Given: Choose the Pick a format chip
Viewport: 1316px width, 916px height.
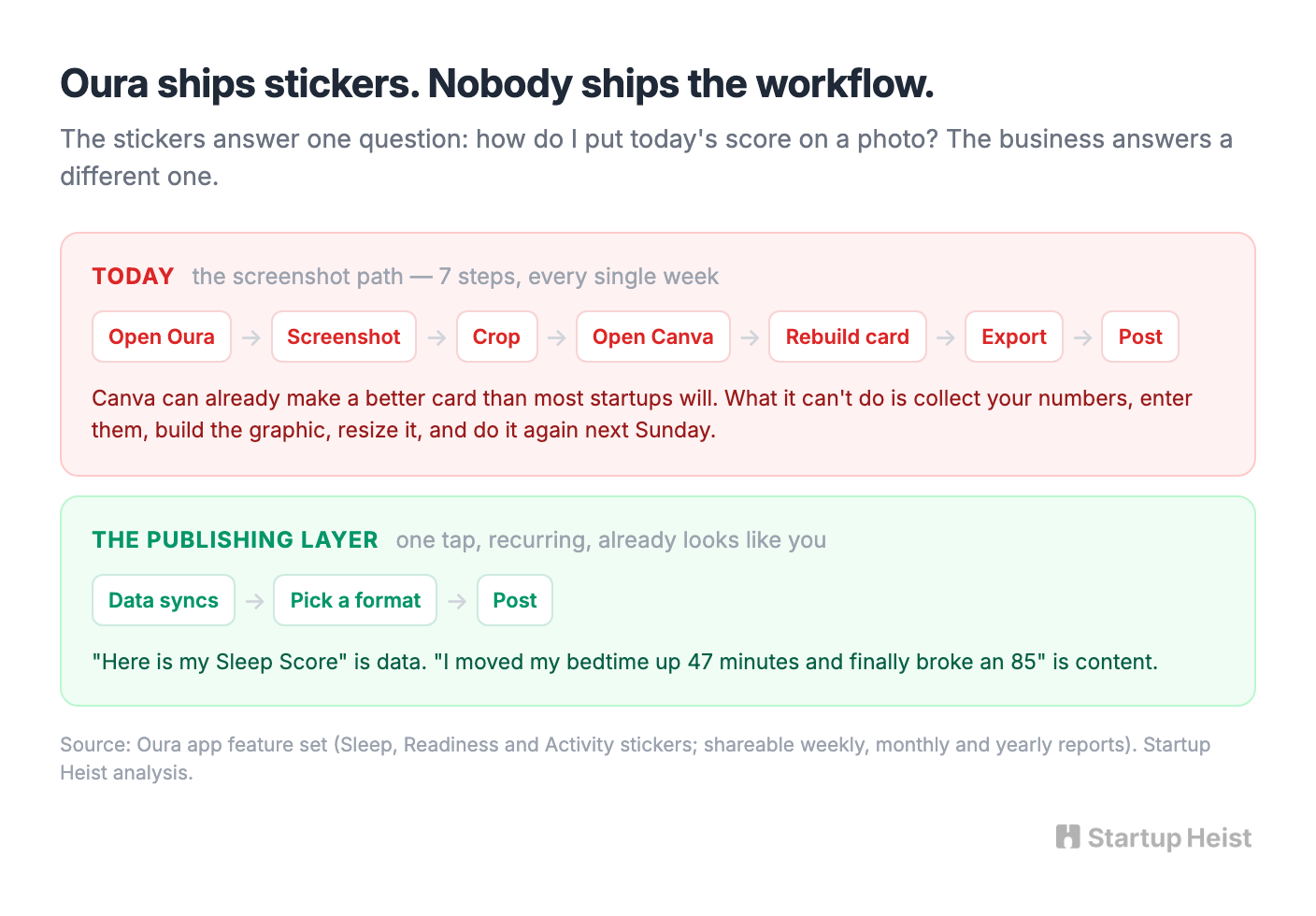Looking at the screenshot, I should (355, 600).
